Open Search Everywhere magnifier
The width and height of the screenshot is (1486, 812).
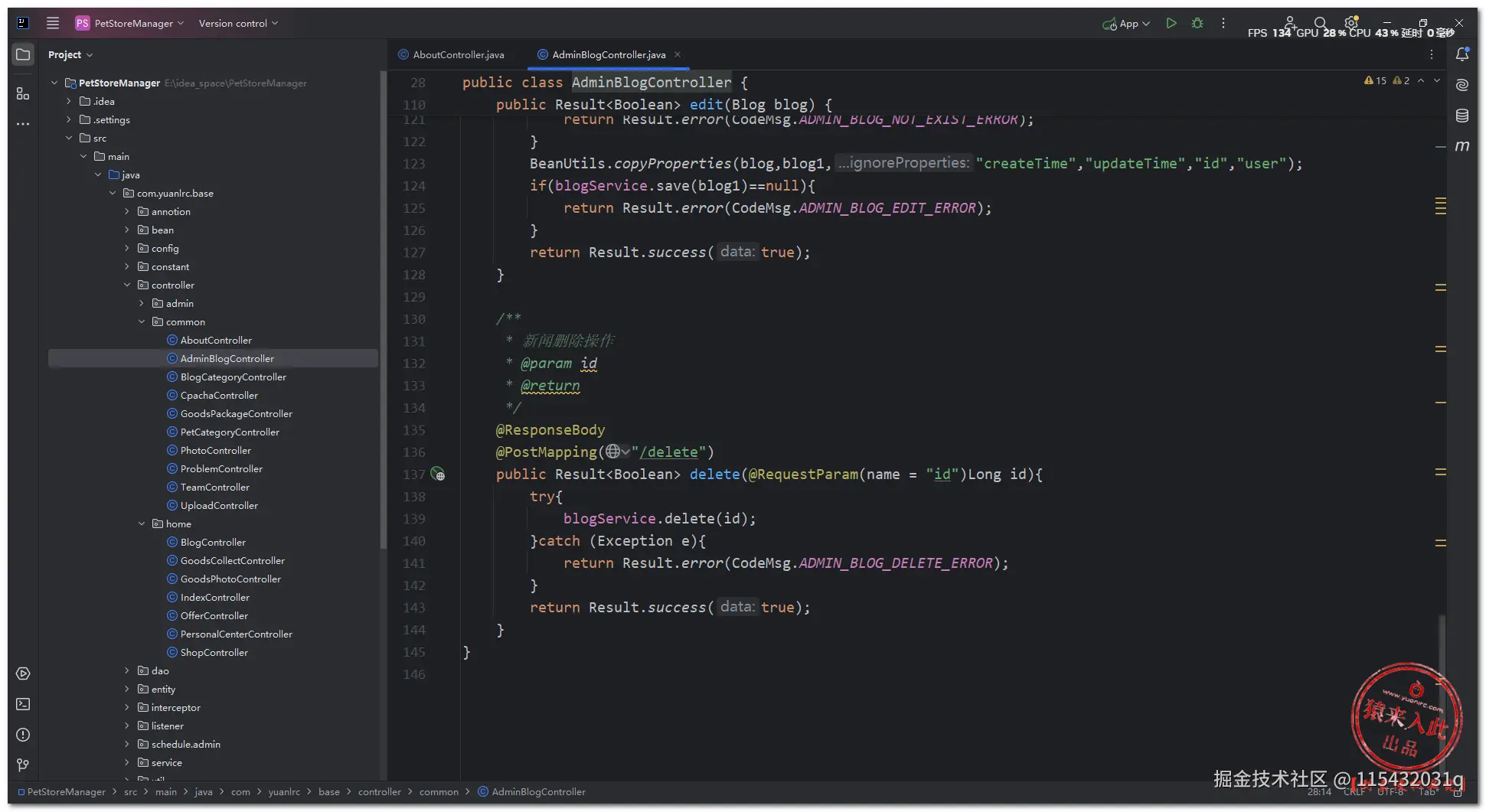tap(1320, 23)
